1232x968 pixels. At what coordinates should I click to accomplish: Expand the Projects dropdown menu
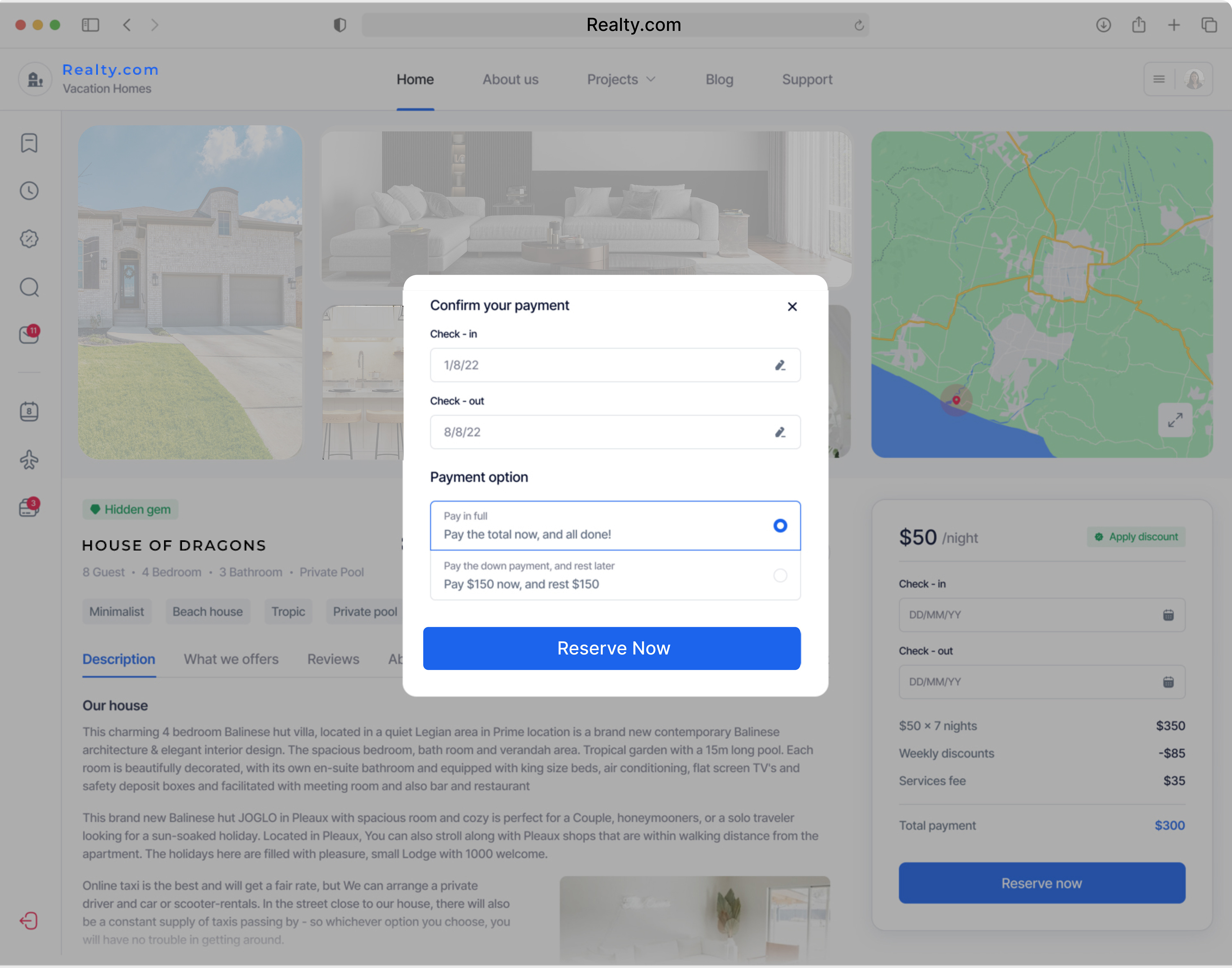pos(621,79)
